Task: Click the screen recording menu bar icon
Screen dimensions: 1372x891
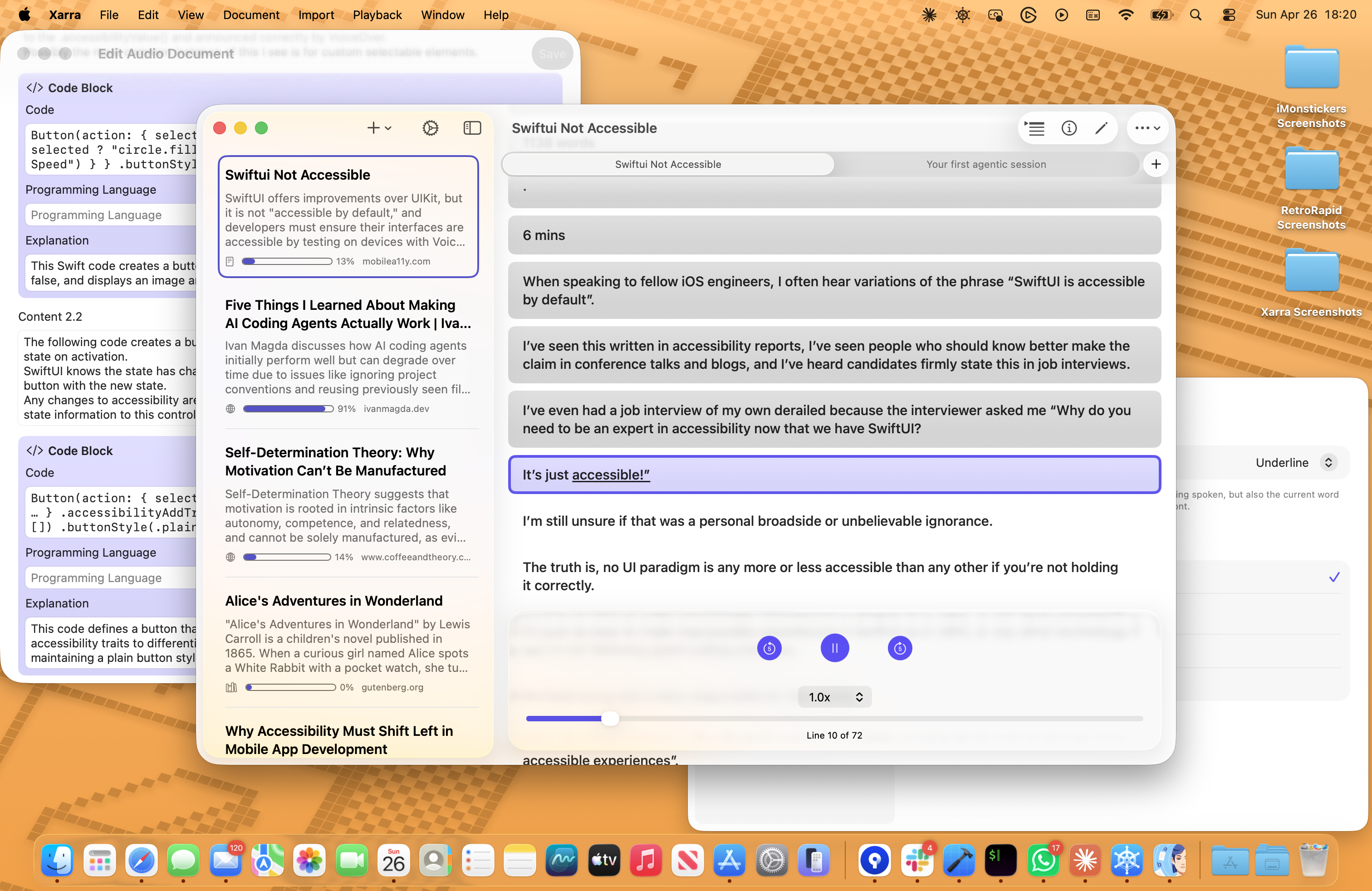Action: [995, 15]
